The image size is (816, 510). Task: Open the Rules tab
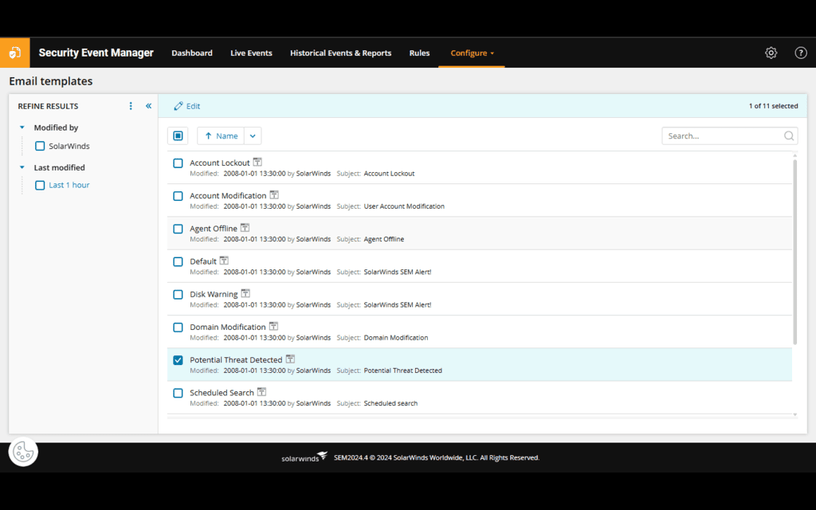pyautogui.click(x=419, y=53)
